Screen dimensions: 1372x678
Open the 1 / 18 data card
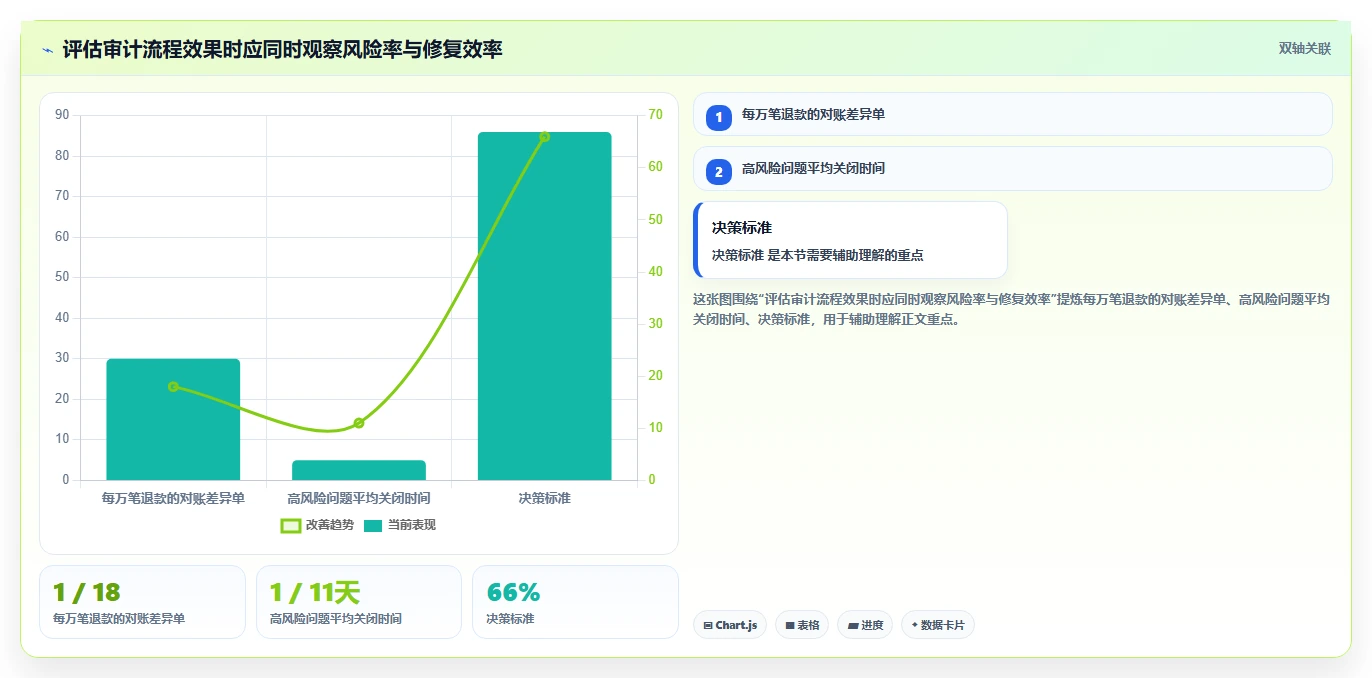tap(142, 602)
